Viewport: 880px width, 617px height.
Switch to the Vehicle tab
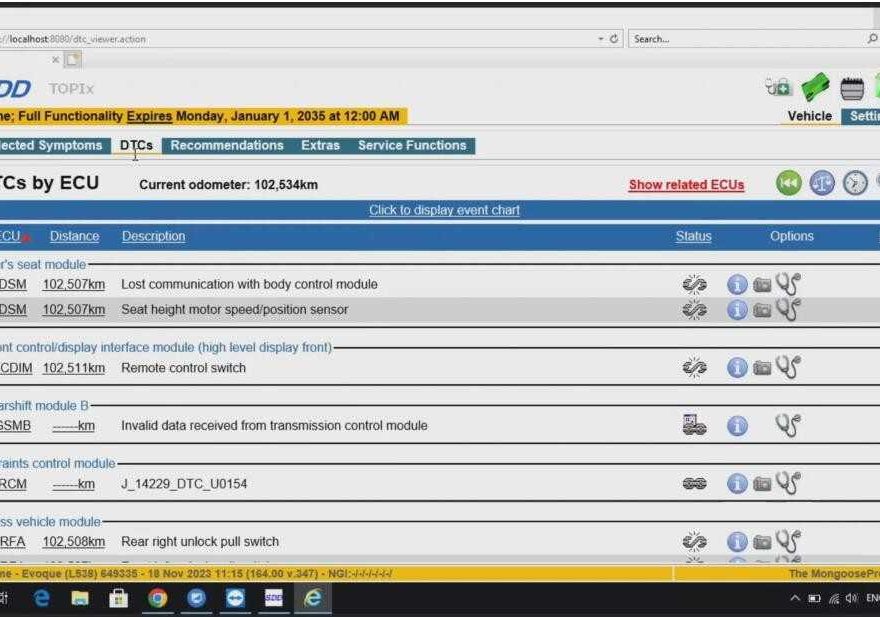[x=809, y=116]
